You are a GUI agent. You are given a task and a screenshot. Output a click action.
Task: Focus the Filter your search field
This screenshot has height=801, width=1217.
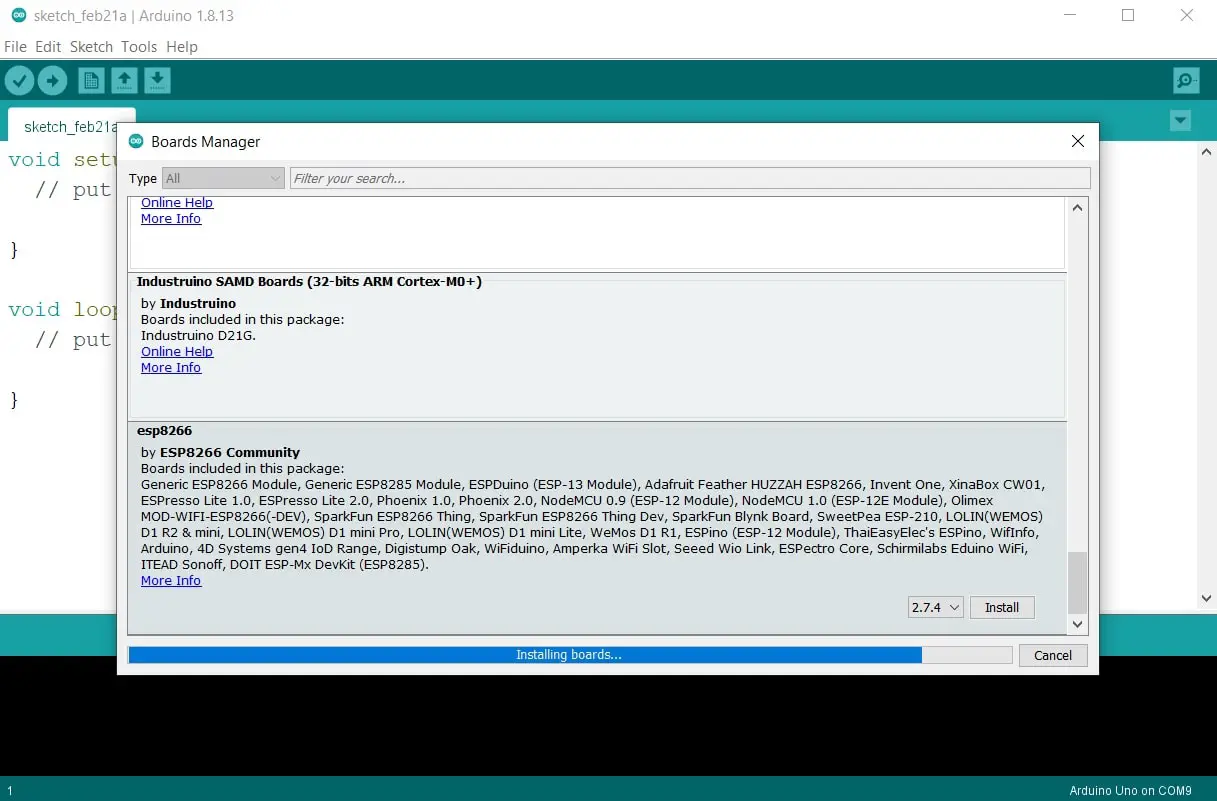click(690, 178)
